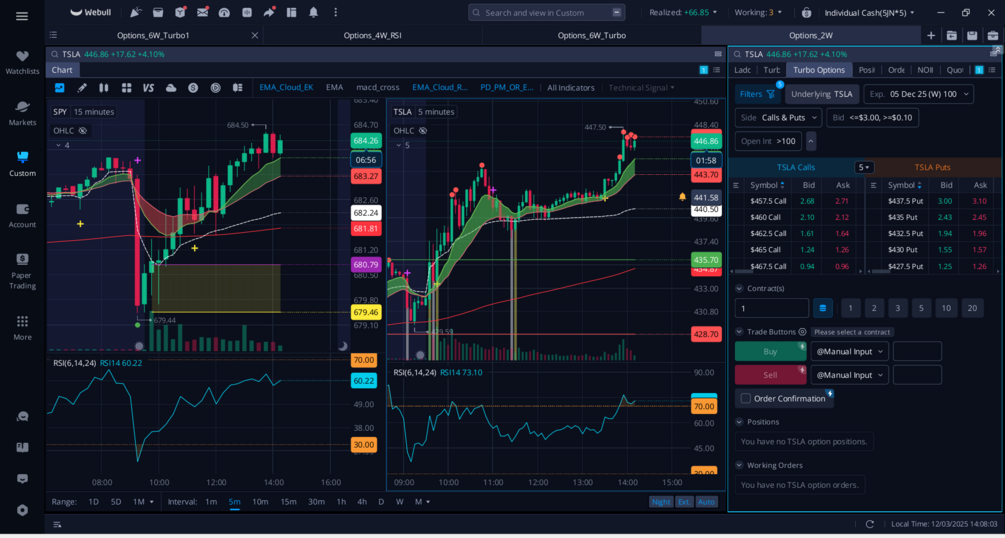
Task: Toggle the price lock icon near account selector
Action: (806, 13)
